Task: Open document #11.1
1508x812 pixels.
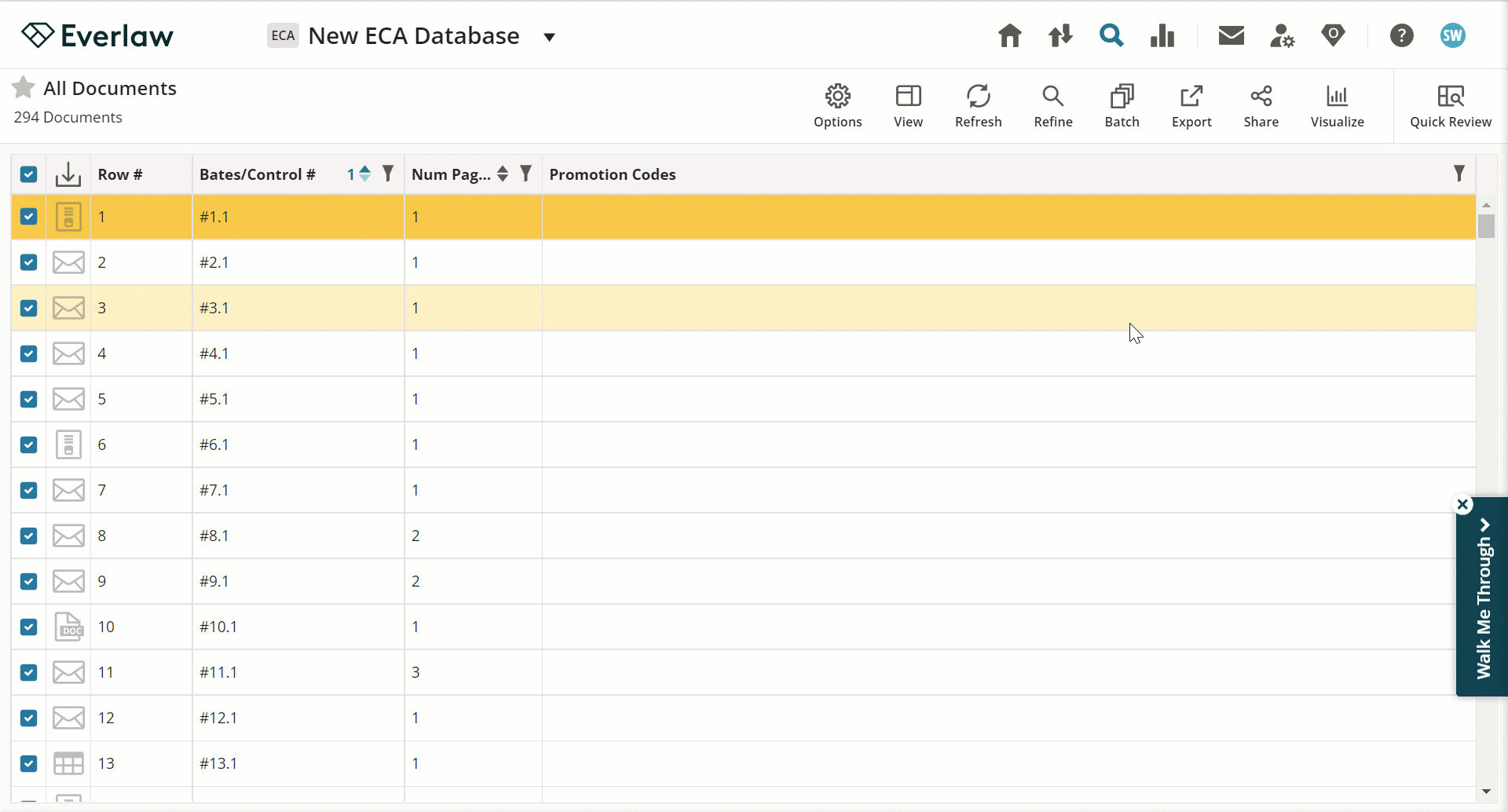Action: pos(218,672)
